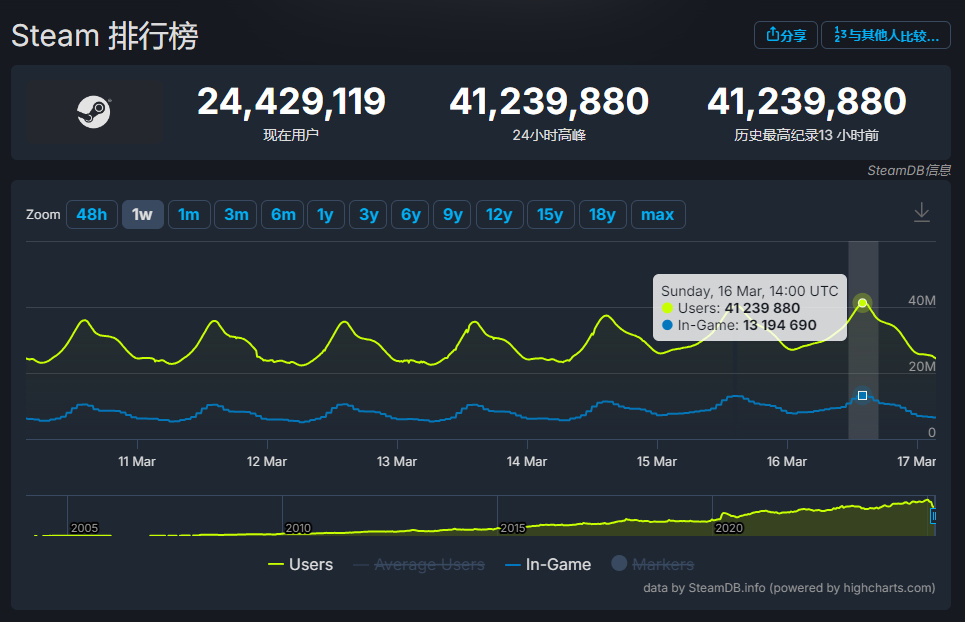Click the 历史最高纪录13 小时前 label
The image size is (965, 622).
click(x=806, y=135)
